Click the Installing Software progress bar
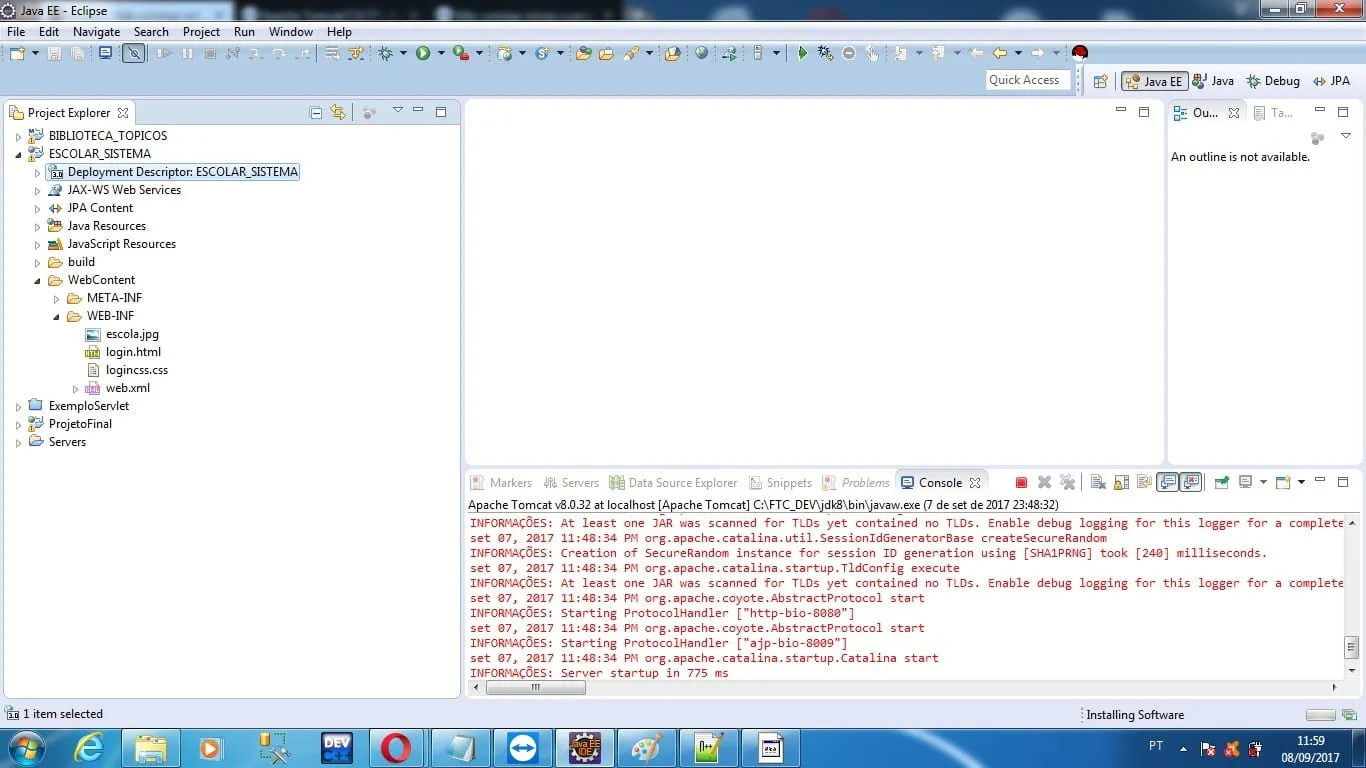This screenshot has width=1366, height=768. [x=1320, y=715]
